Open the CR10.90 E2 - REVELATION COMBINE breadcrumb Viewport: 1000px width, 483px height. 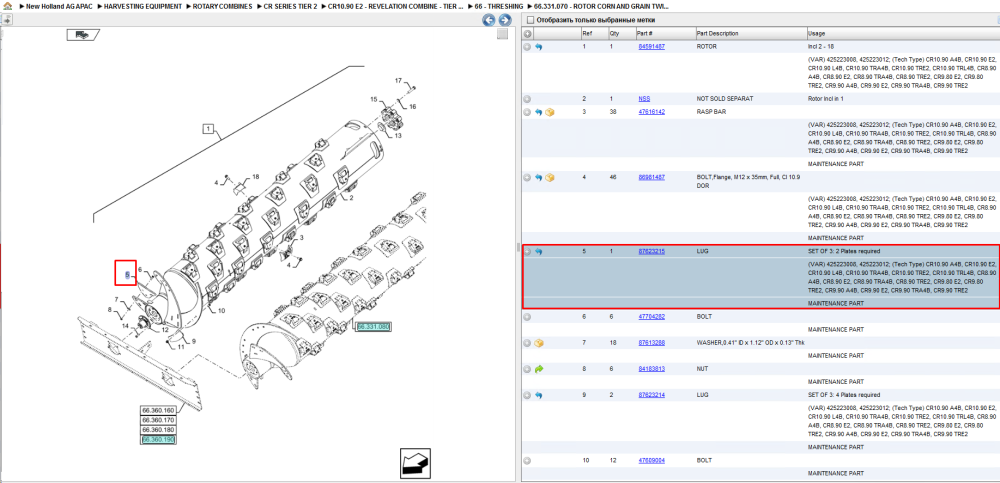point(396,6)
